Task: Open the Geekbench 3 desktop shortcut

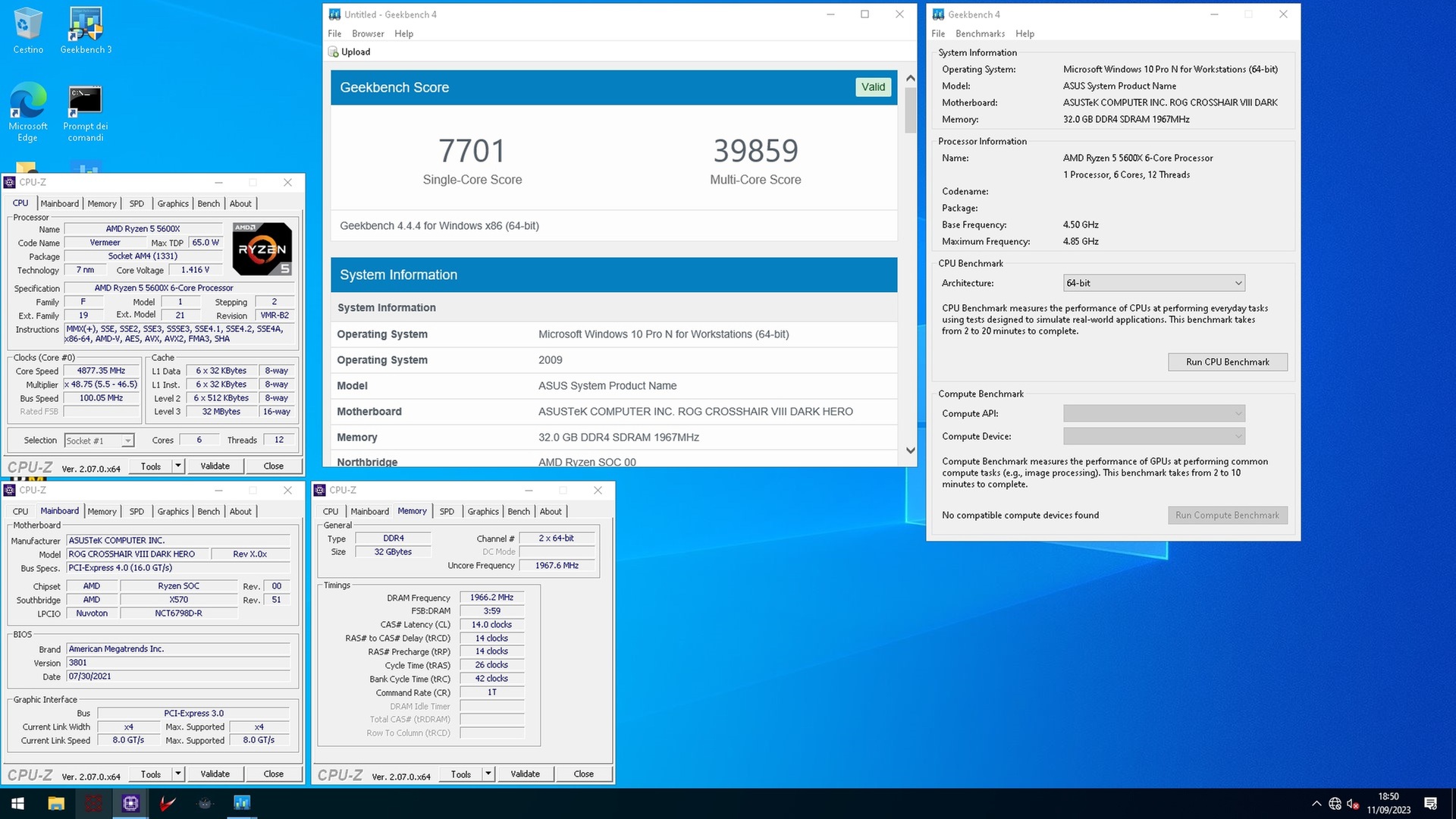Action: coord(86,30)
